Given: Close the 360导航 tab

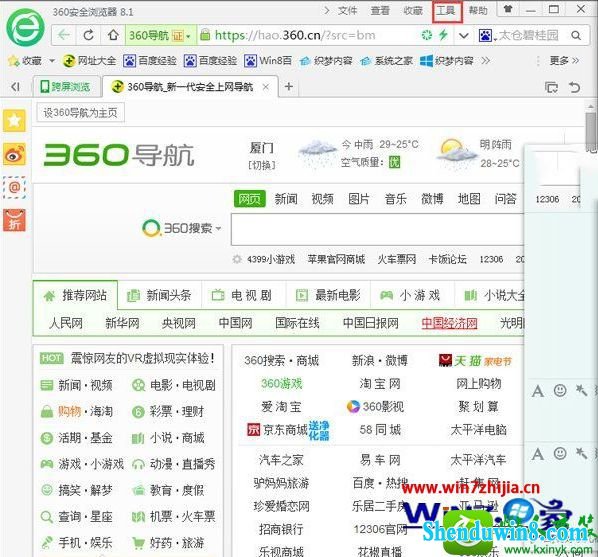Looking at the screenshot, I should [x=265, y=87].
